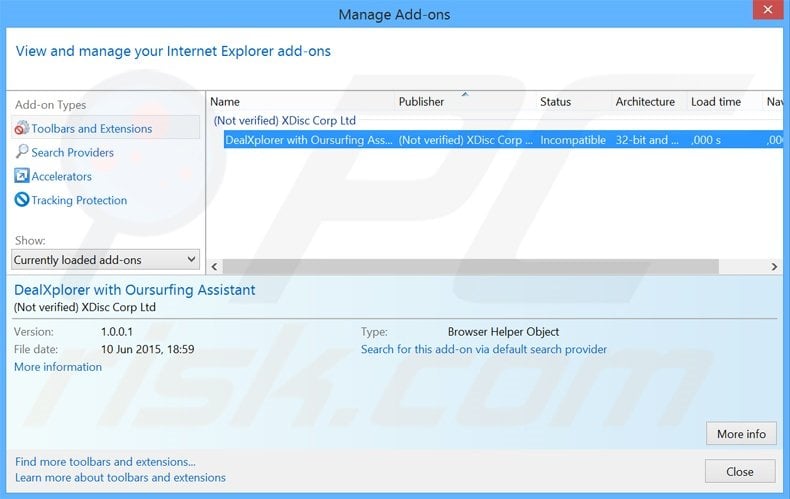Click the More info button
790x499 pixels.
click(x=741, y=433)
